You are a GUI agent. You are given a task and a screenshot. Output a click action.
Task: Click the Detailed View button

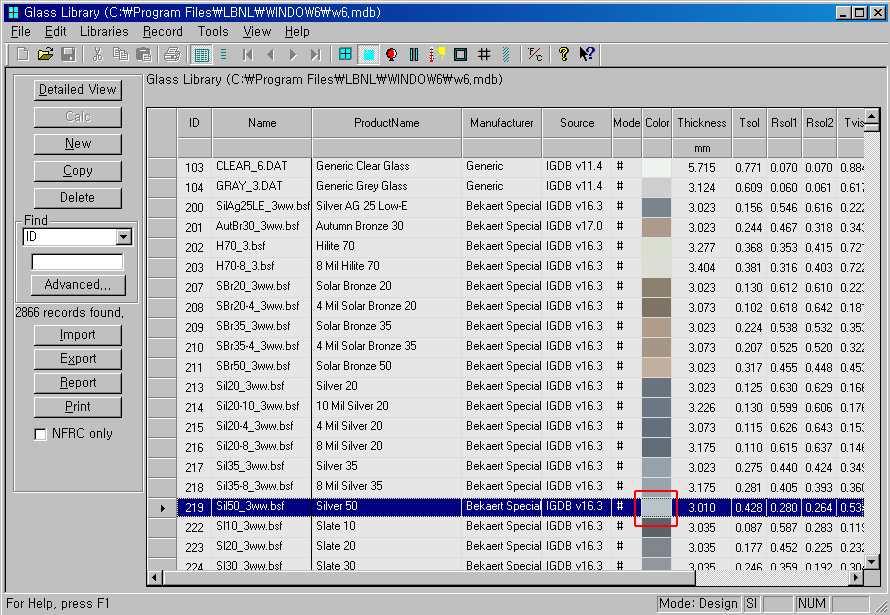[x=77, y=90]
